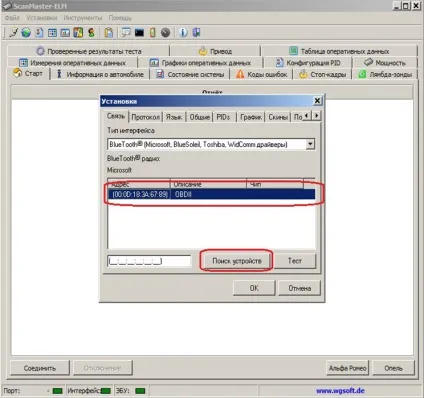Click the Порт green status indicator
The height and width of the screenshot is (398, 424).
pos(58,390)
